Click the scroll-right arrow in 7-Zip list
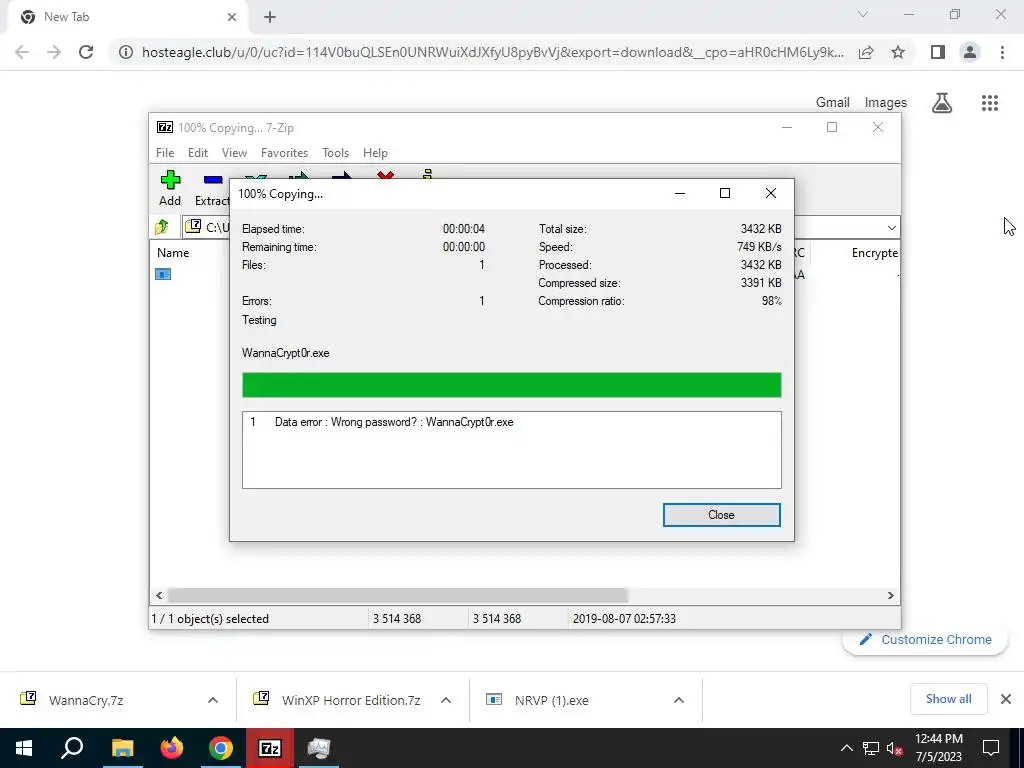This screenshot has width=1024, height=768. tap(890, 596)
